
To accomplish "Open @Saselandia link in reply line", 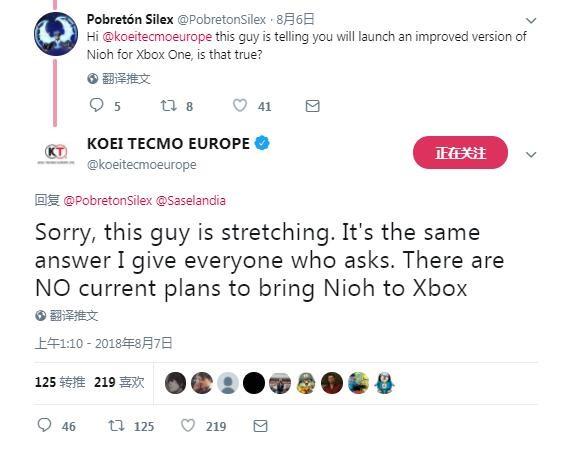I will point(190,200).
